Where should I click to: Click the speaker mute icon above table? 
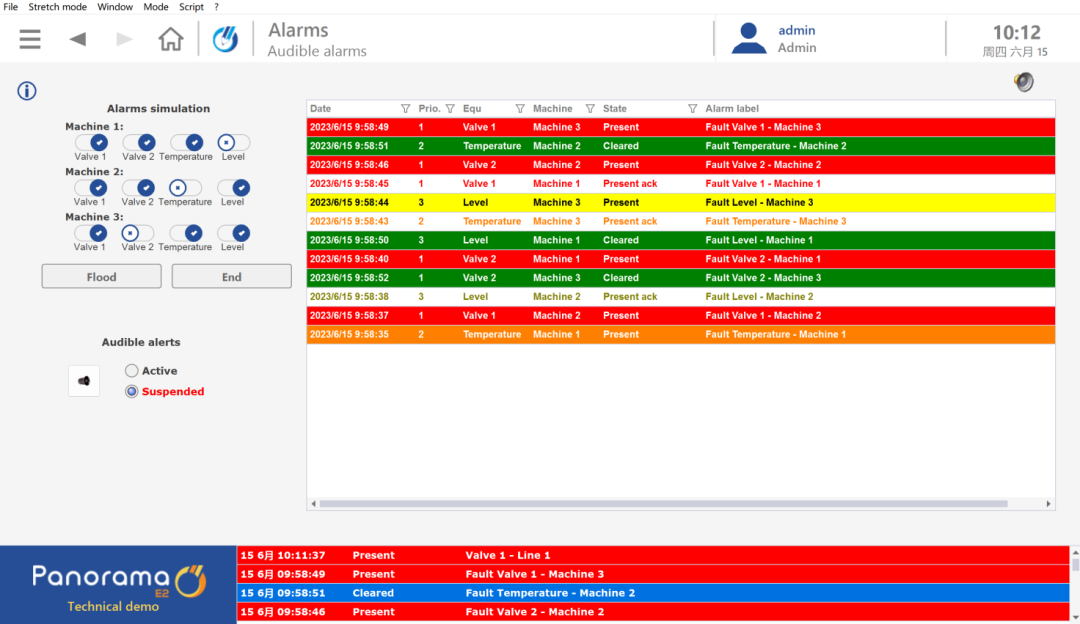coord(1023,82)
